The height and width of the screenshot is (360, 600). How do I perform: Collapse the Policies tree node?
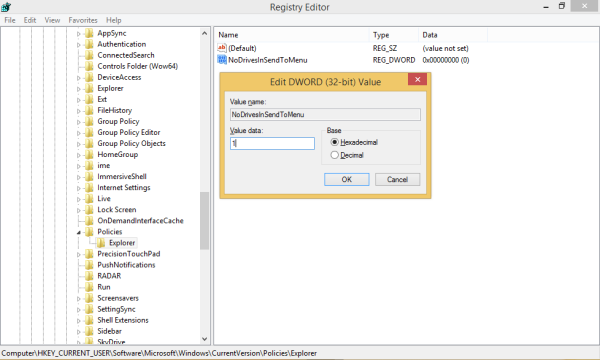click(x=78, y=232)
